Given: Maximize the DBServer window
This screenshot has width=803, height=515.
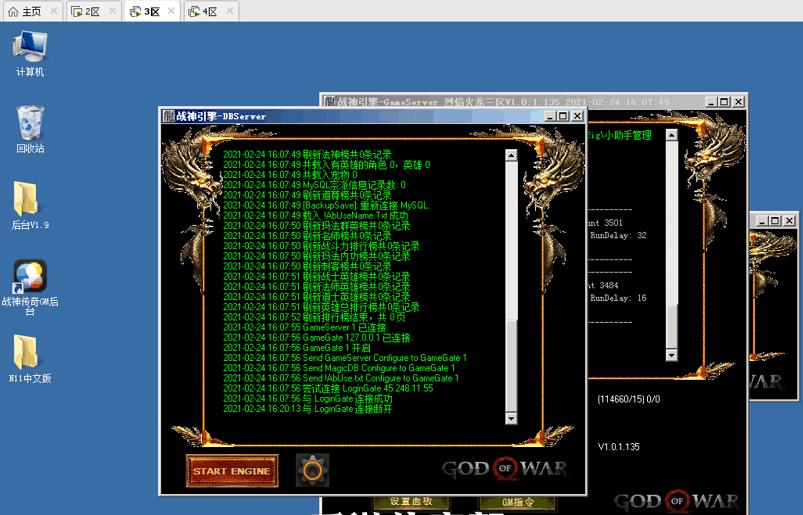Looking at the screenshot, I should pos(563,116).
